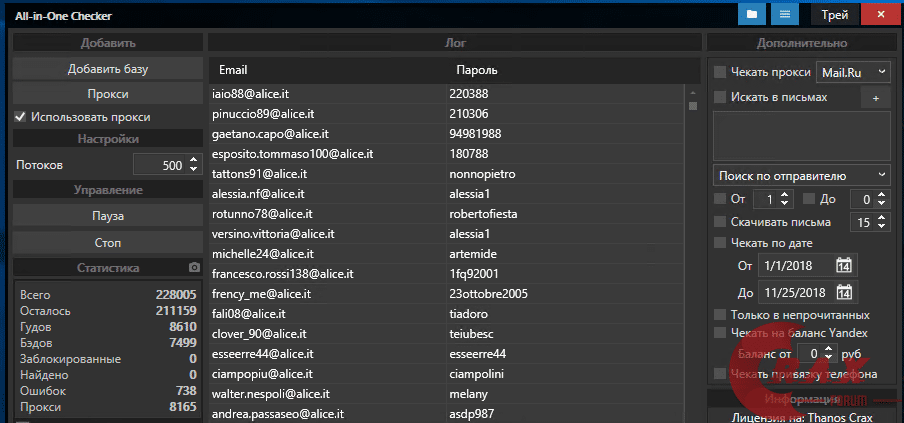This screenshot has width=904, height=423.
Task: Click the search terms text area
Action: tap(801, 137)
